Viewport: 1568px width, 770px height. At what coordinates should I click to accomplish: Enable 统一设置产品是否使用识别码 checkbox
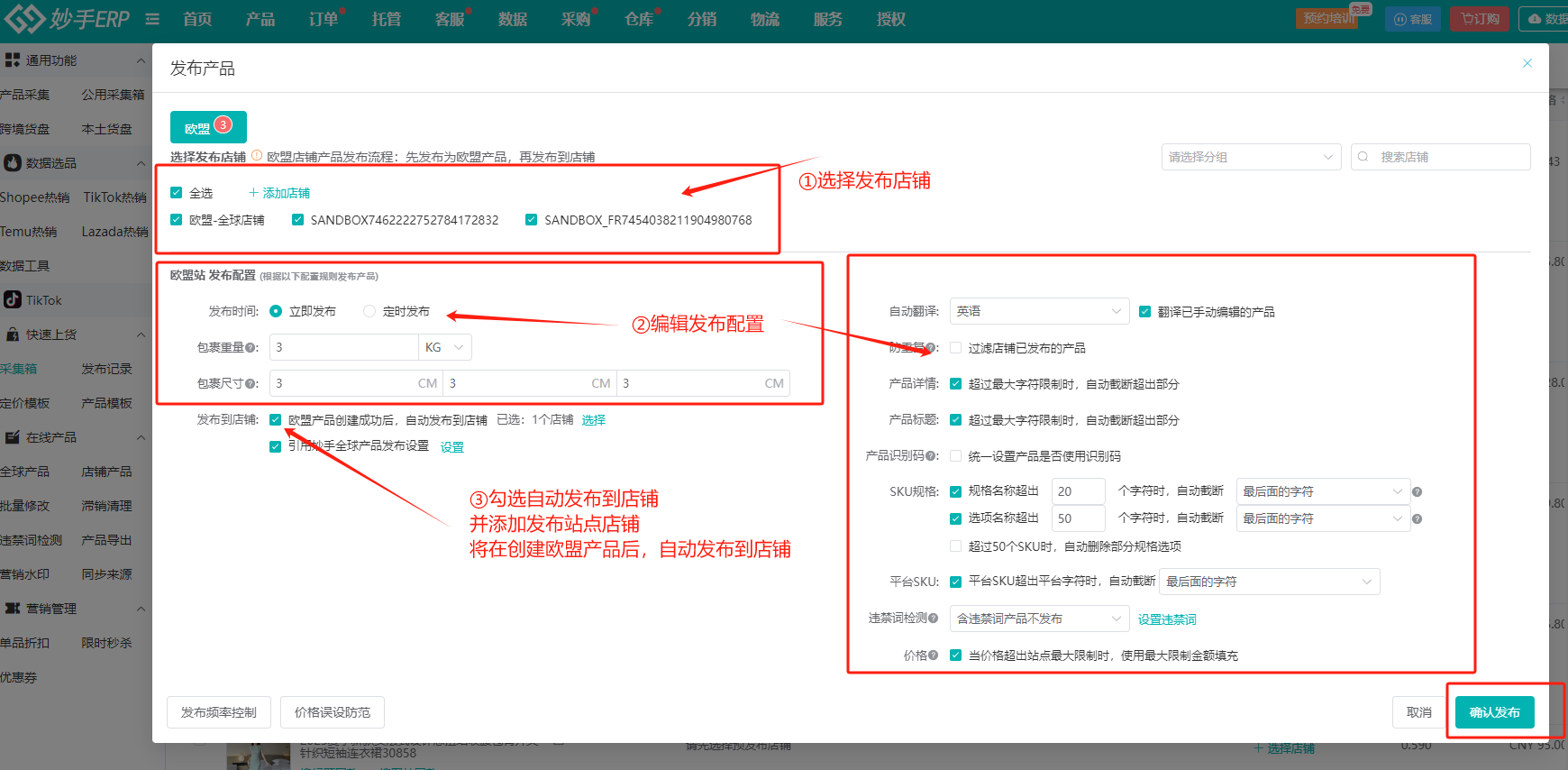tap(955, 456)
